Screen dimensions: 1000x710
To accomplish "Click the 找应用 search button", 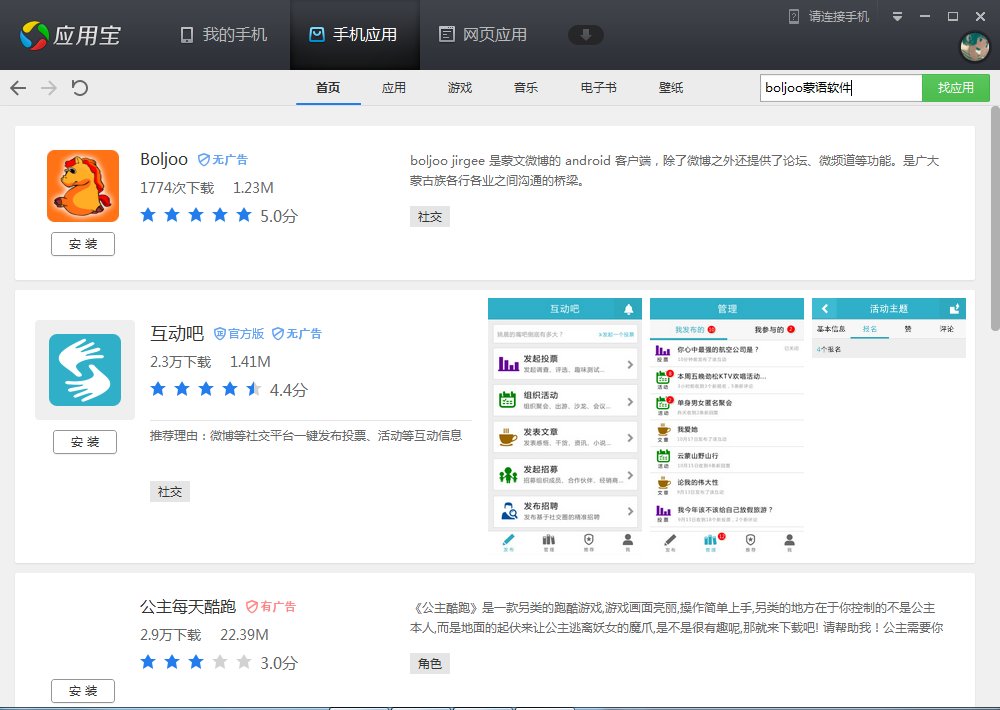I will tap(955, 88).
